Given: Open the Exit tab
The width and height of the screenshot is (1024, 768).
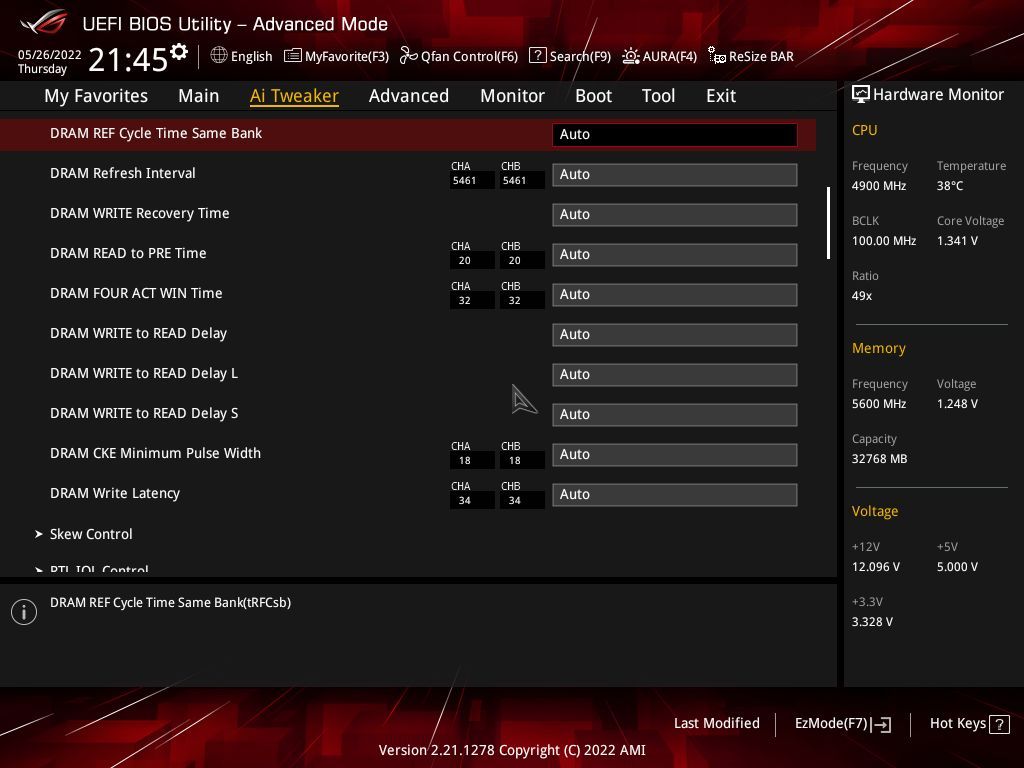Looking at the screenshot, I should click(721, 96).
